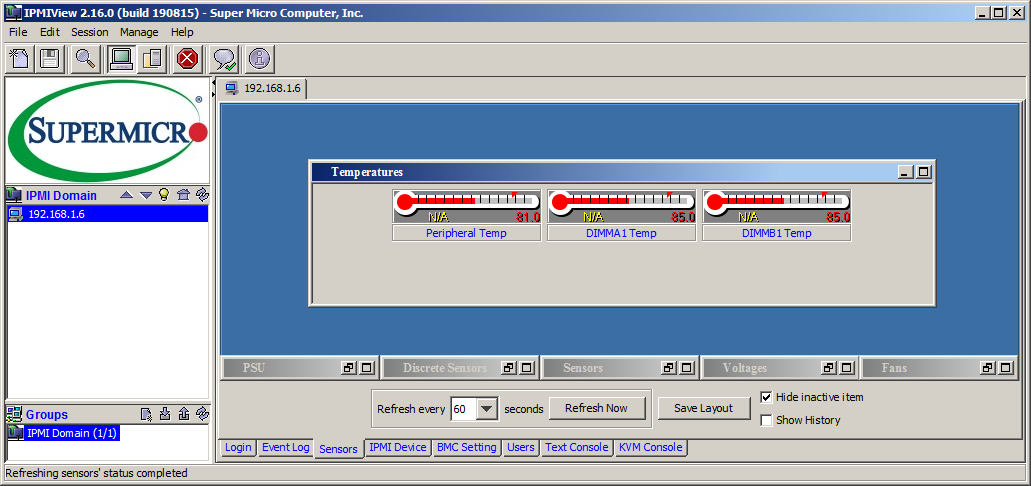Screen dimensions: 1031x486
Task: Switch to the KVM Console tab
Action: pos(650,447)
